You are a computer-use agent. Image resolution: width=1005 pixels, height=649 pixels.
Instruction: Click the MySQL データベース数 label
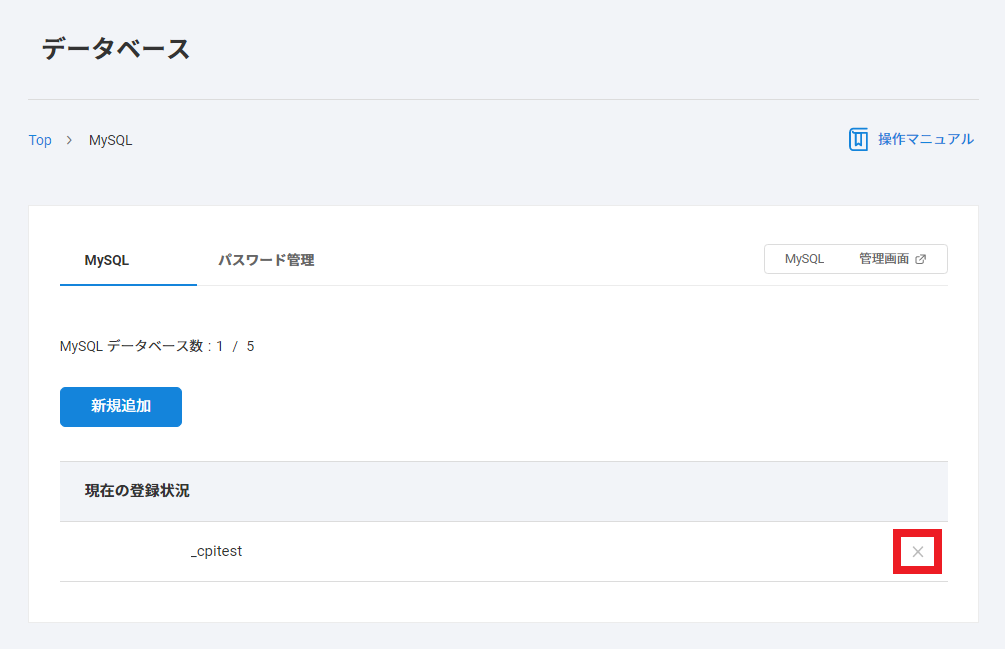pyautogui.click(x=132, y=346)
